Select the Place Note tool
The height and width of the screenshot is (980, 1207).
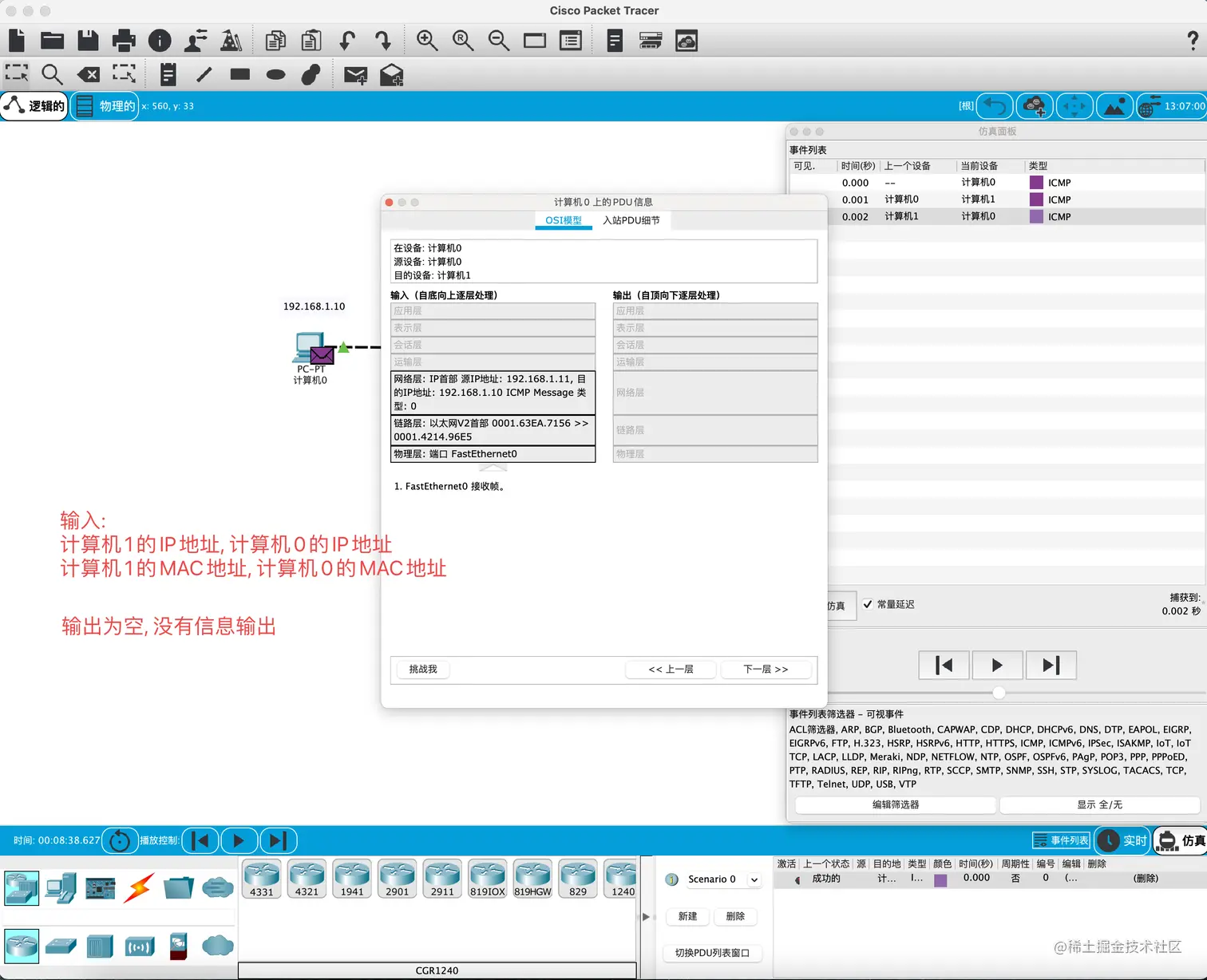tap(168, 74)
